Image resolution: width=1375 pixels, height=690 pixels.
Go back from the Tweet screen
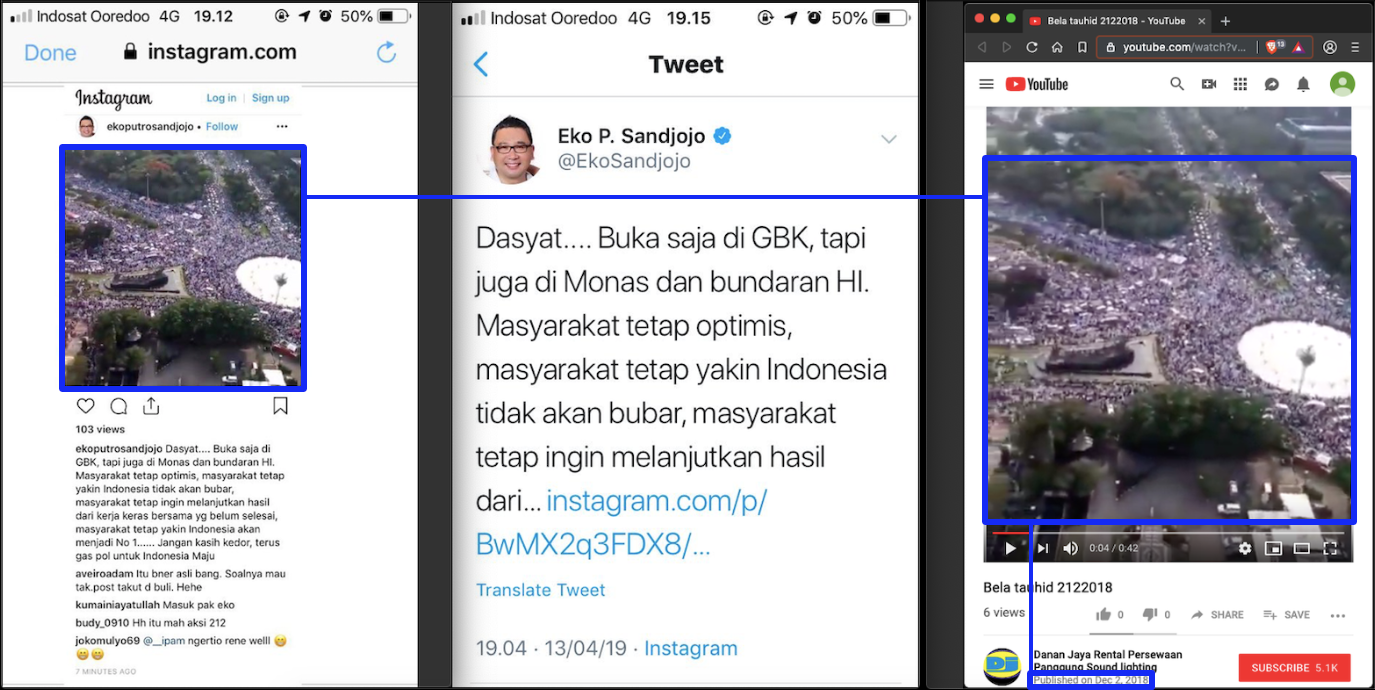[x=480, y=64]
